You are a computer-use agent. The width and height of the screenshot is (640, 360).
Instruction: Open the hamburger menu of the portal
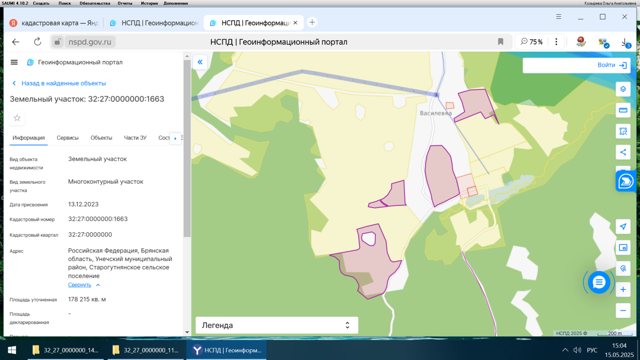tap(14, 62)
